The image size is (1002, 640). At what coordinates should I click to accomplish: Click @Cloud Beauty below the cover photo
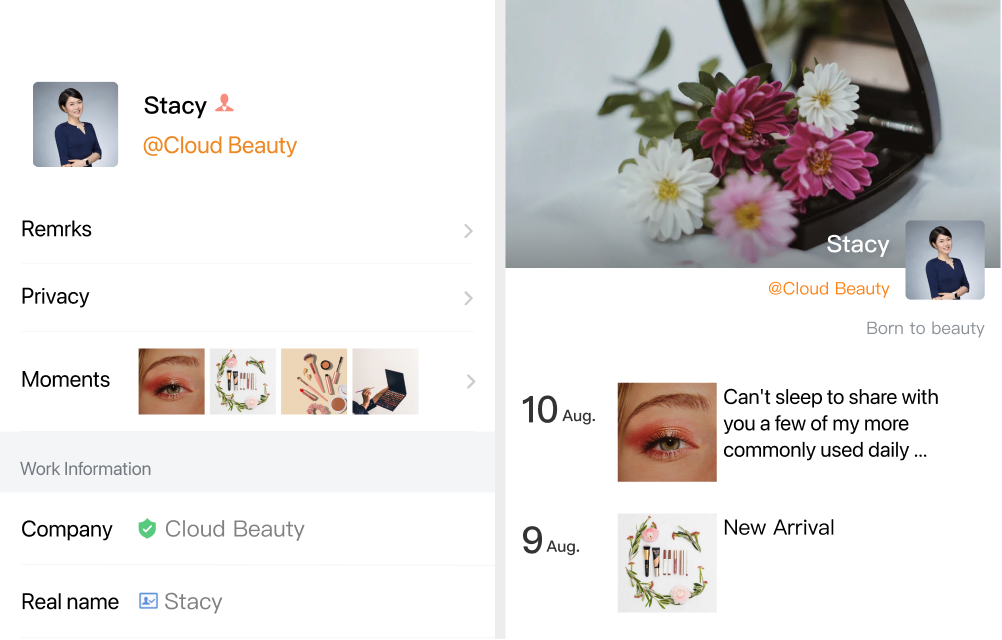click(828, 289)
